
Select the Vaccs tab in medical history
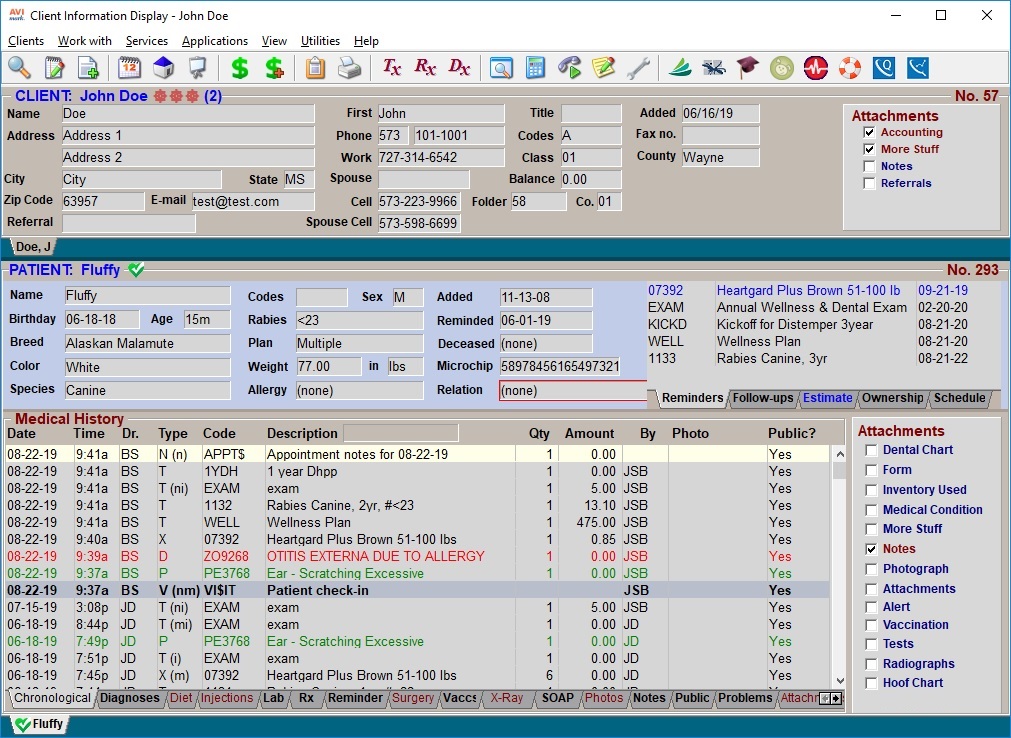point(459,699)
